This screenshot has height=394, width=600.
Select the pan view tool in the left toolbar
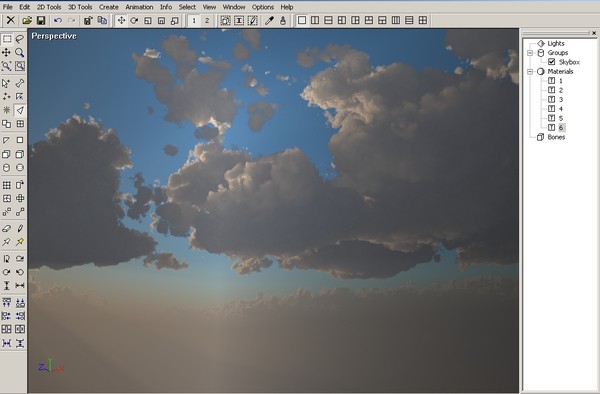point(7,52)
